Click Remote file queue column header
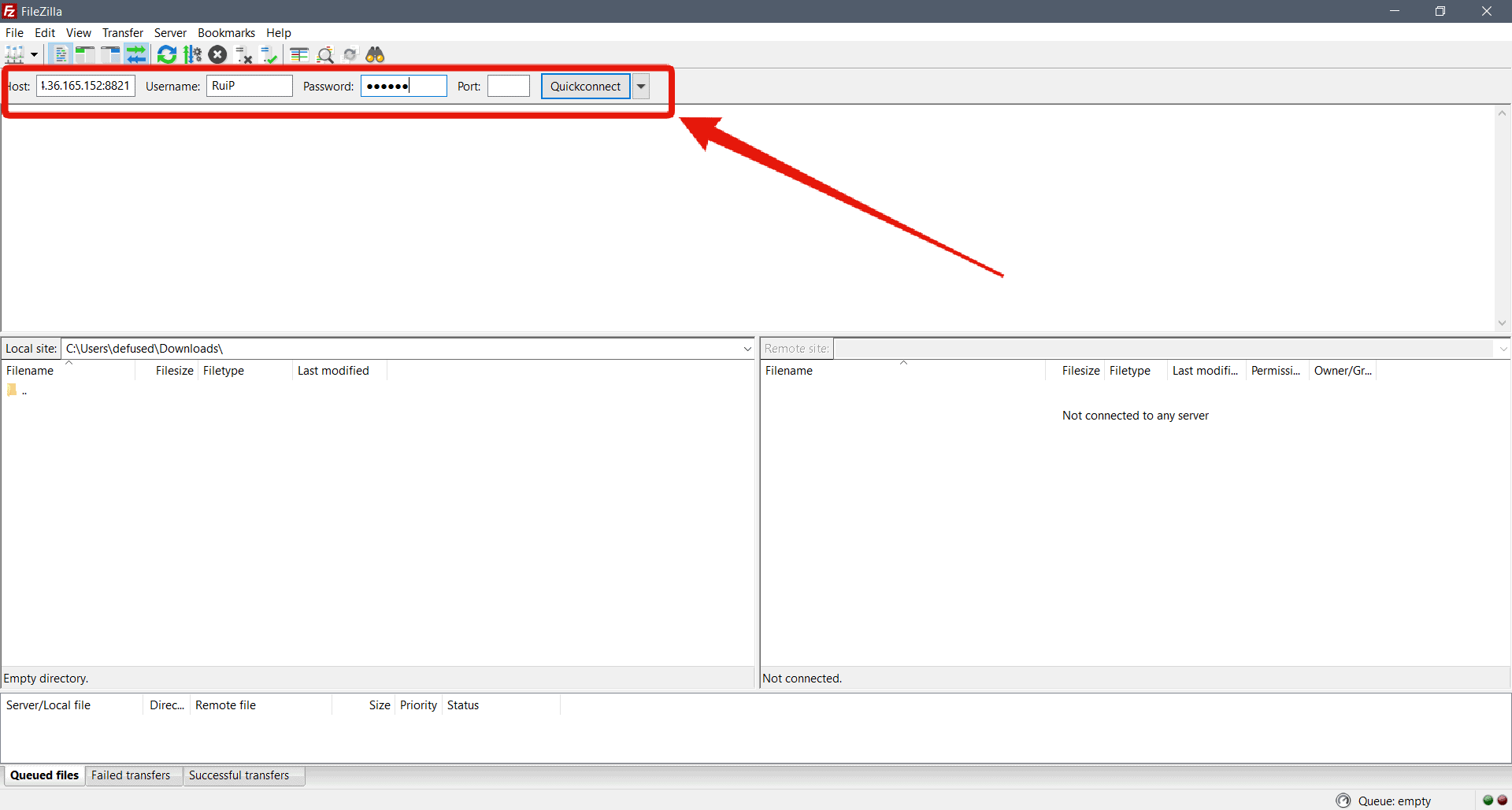This screenshot has height=810, width=1512. pyautogui.click(x=261, y=705)
